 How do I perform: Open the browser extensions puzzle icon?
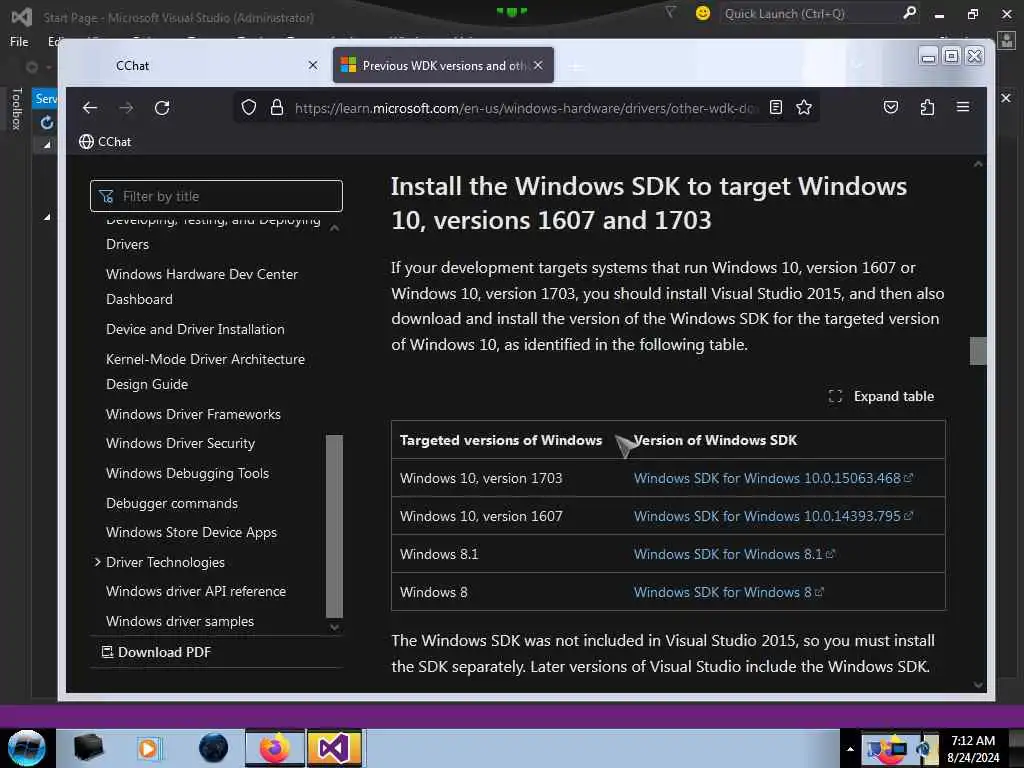pyautogui.click(x=927, y=107)
